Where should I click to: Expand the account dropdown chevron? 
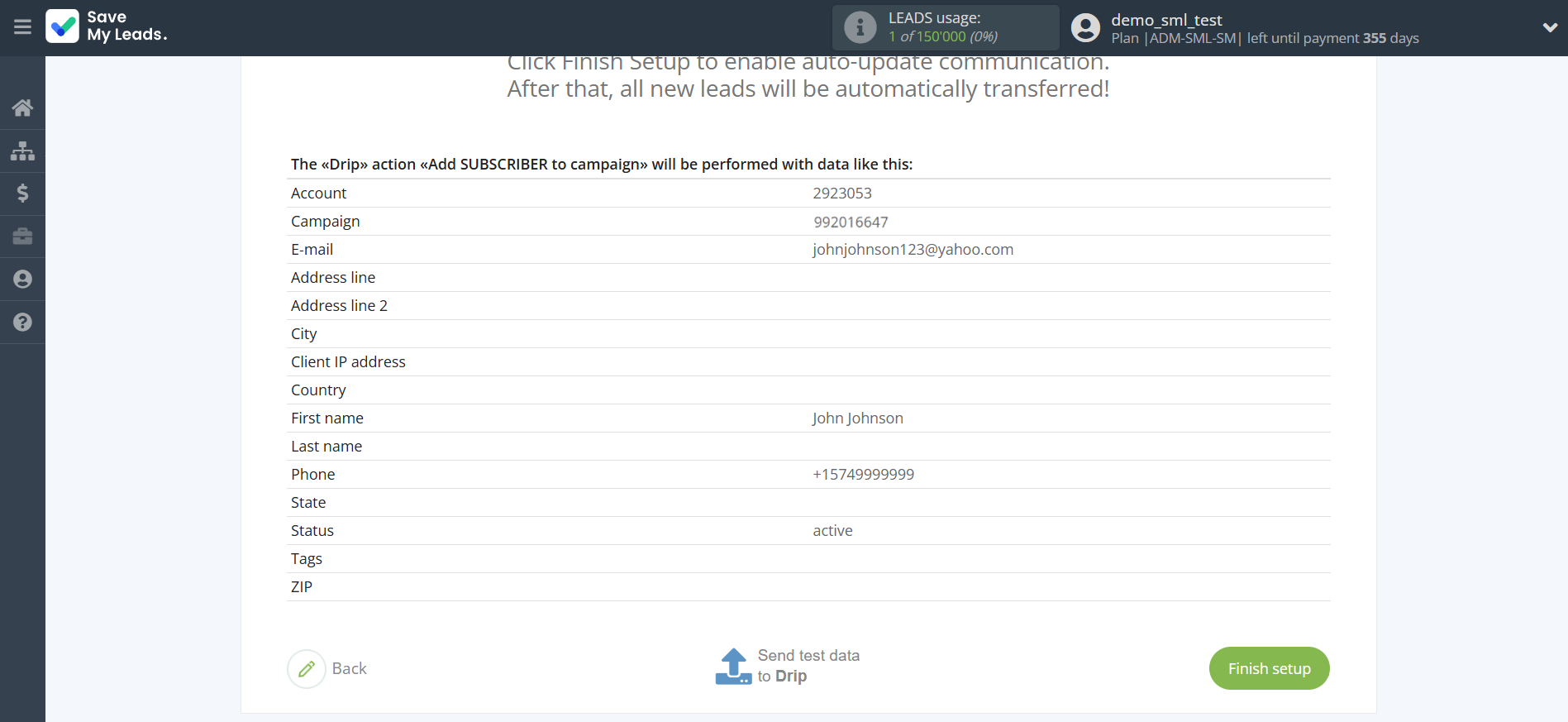click(x=1549, y=27)
